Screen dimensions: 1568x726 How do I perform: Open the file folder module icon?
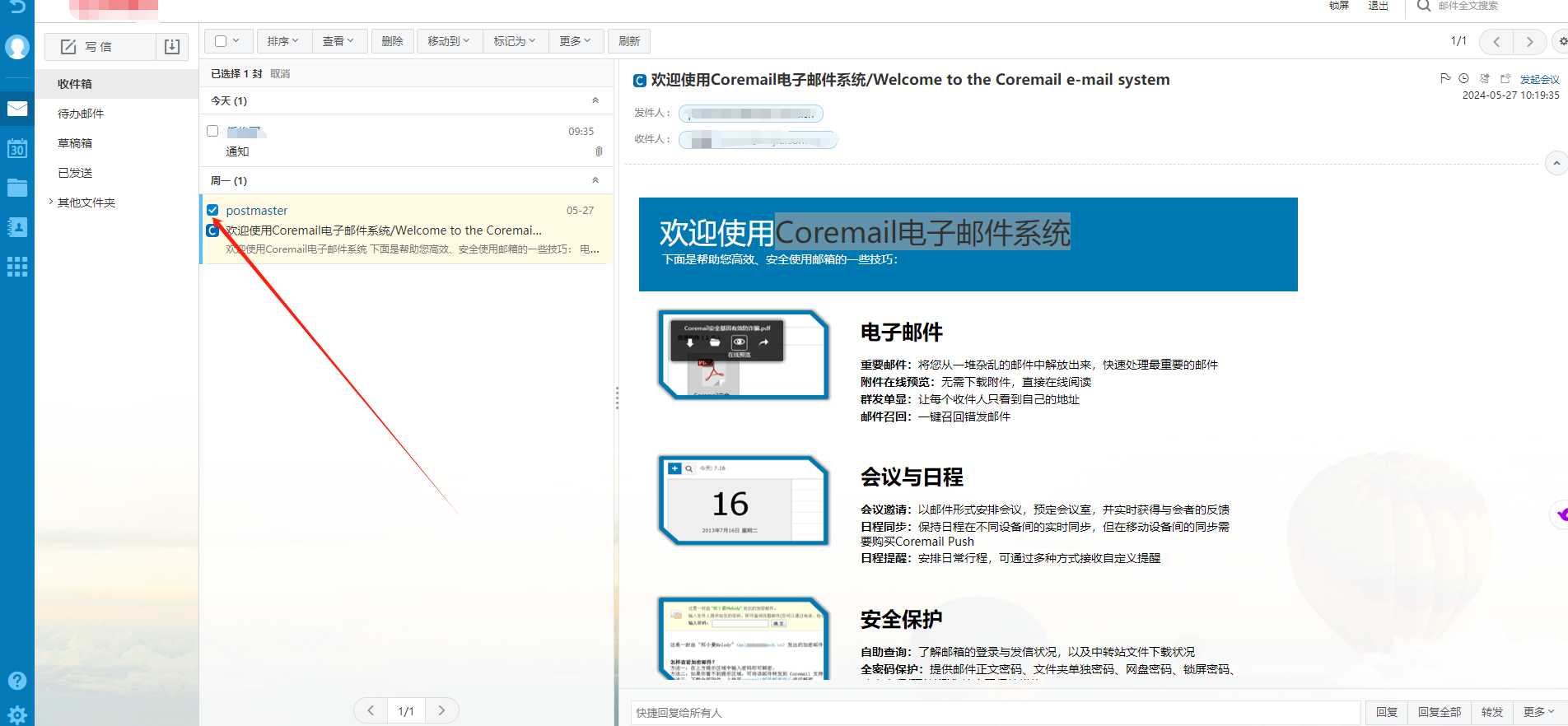point(16,188)
